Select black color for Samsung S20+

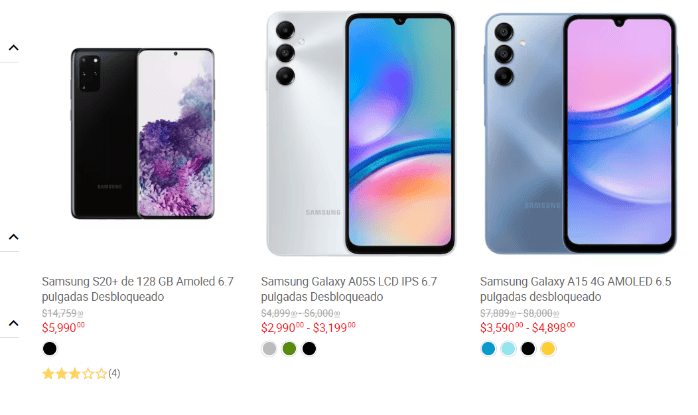(x=50, y=349)
